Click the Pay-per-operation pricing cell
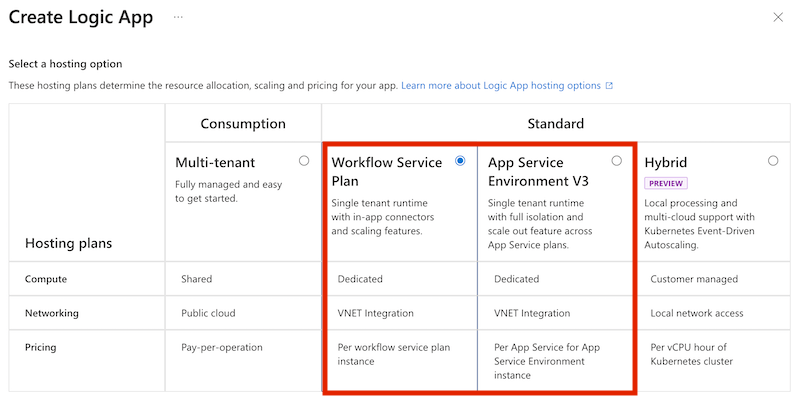800x412 pixels. 221,347
